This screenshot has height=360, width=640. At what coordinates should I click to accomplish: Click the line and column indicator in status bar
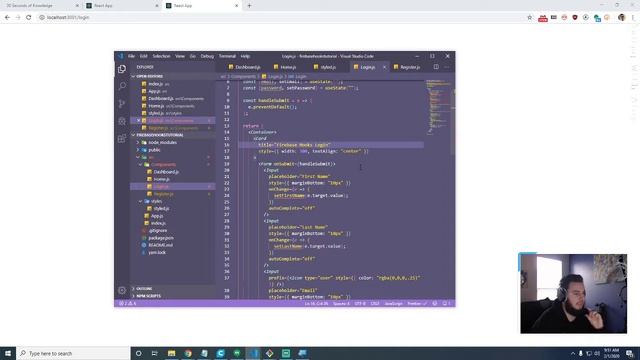click(316, 303)
